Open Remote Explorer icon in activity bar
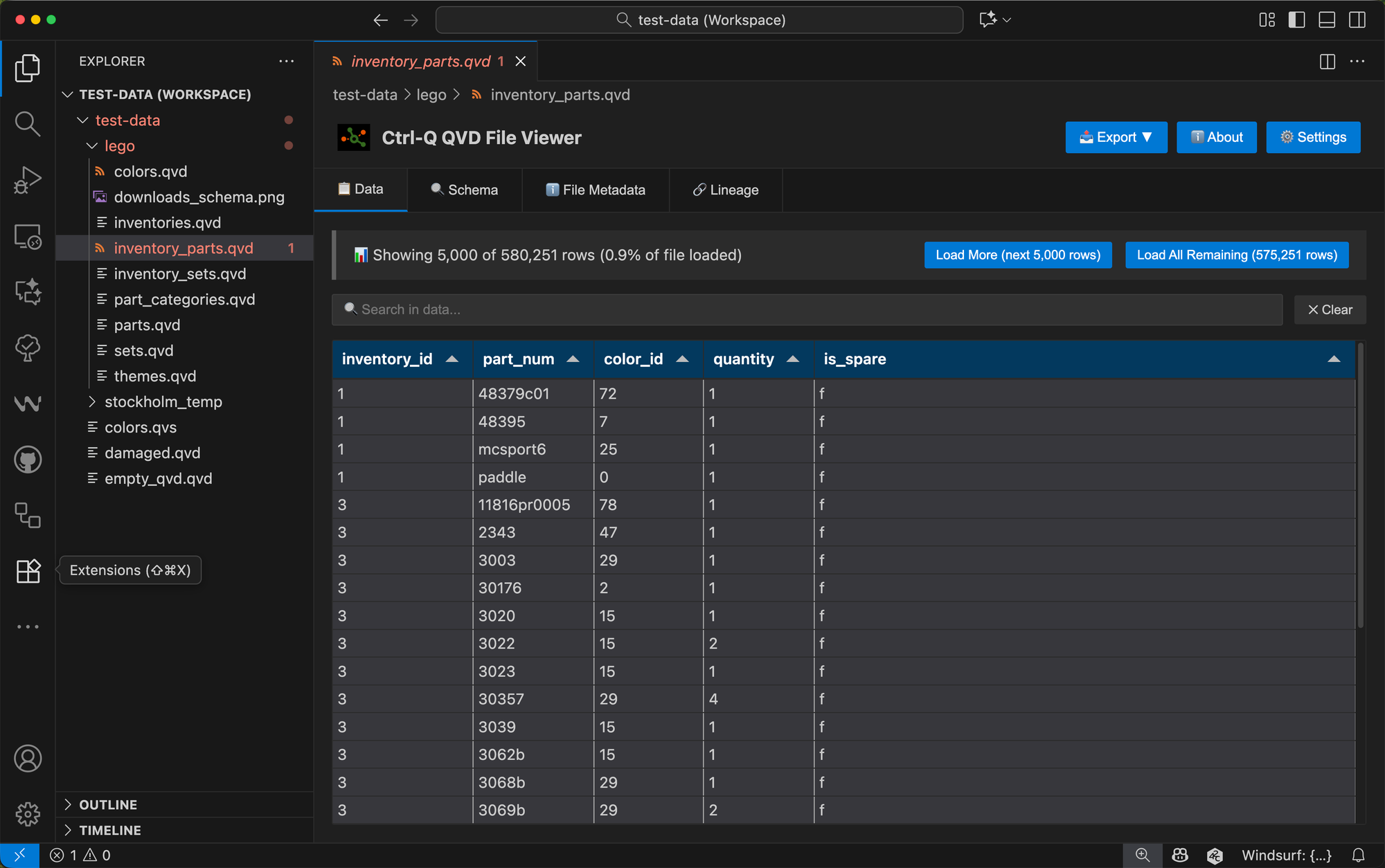Image resolution: width=1385 pixels, height=868 pixels. pyautogui.click(x=28, y=237)
